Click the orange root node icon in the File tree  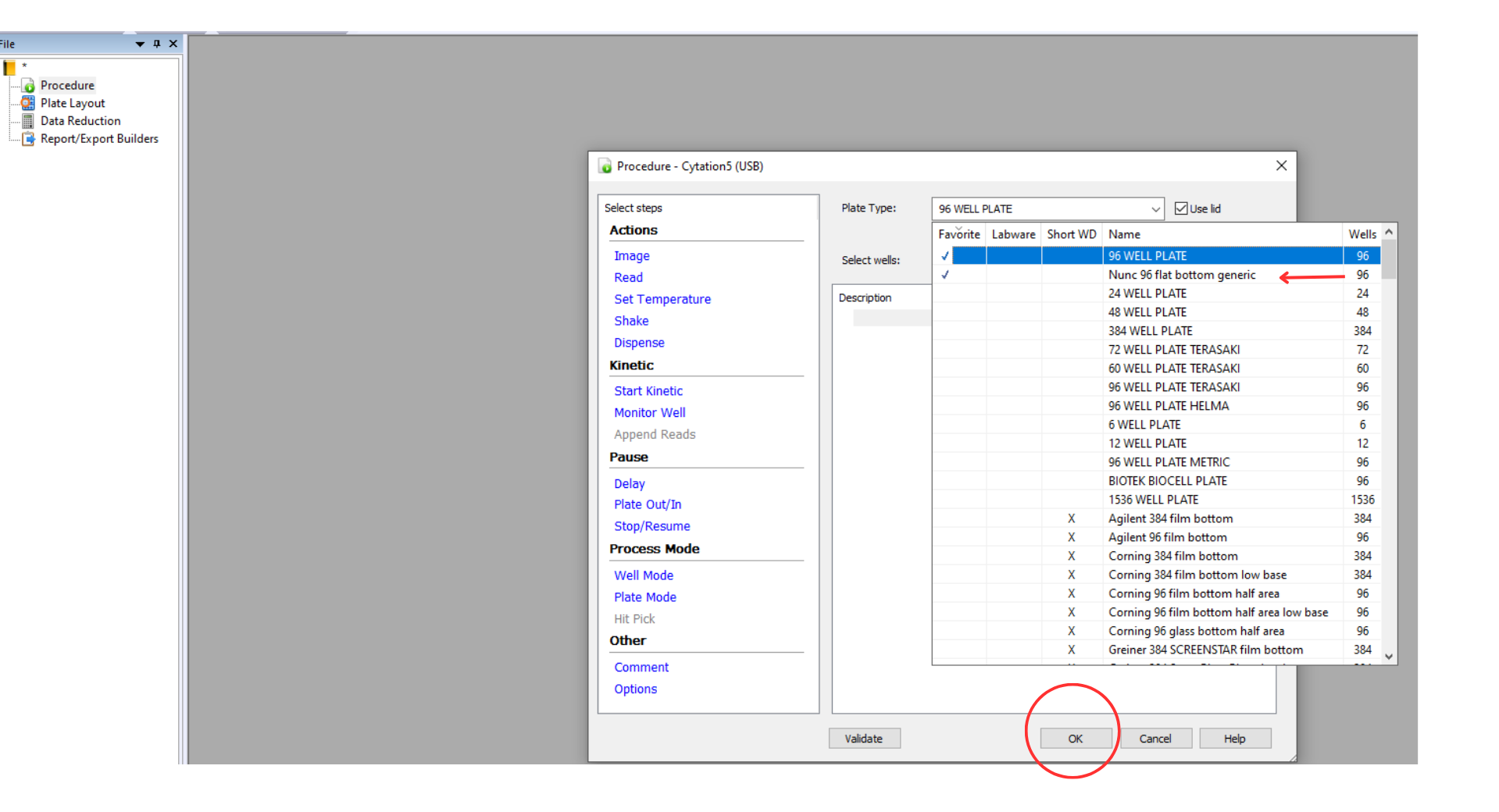point(9,68)
